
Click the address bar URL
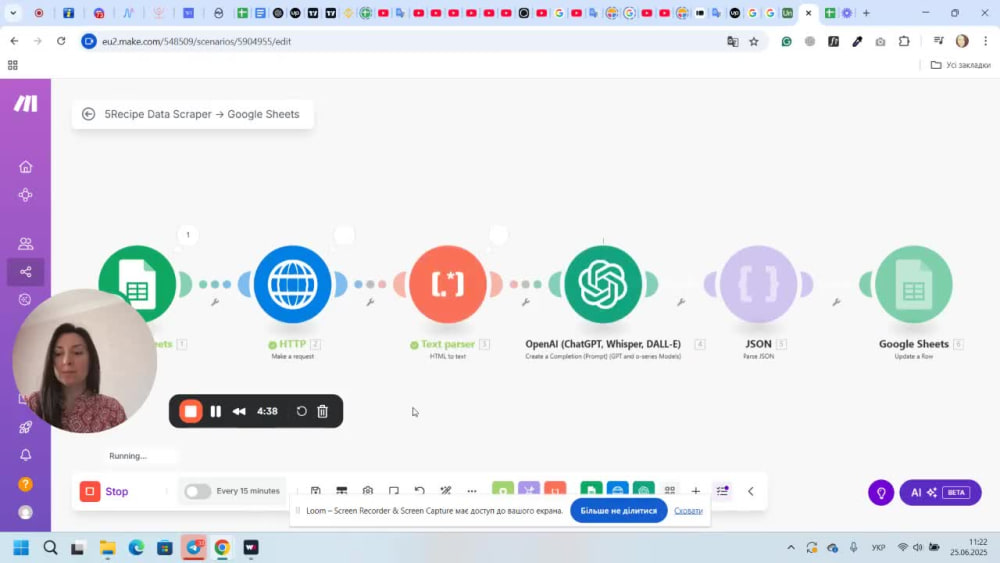click(x=196, y=41)
